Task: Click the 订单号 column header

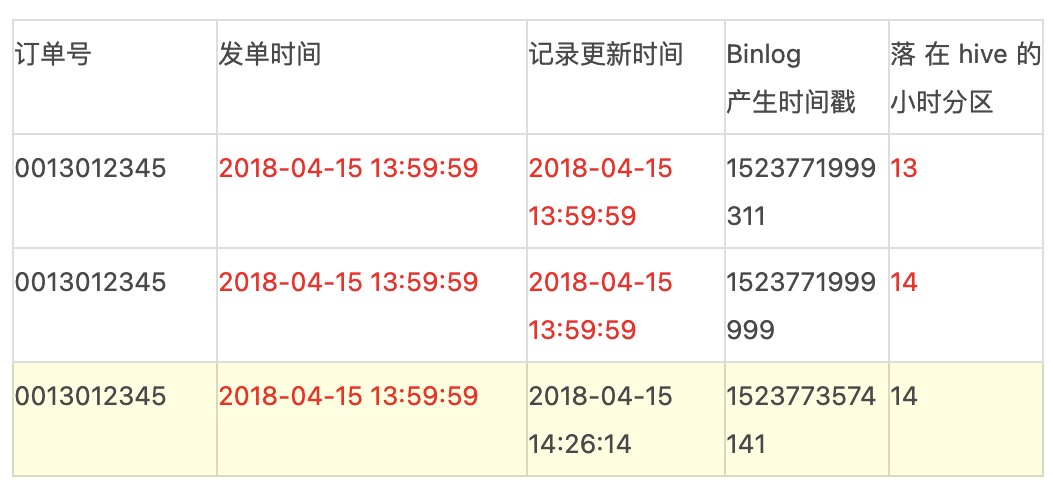Action: click(52, 54)
